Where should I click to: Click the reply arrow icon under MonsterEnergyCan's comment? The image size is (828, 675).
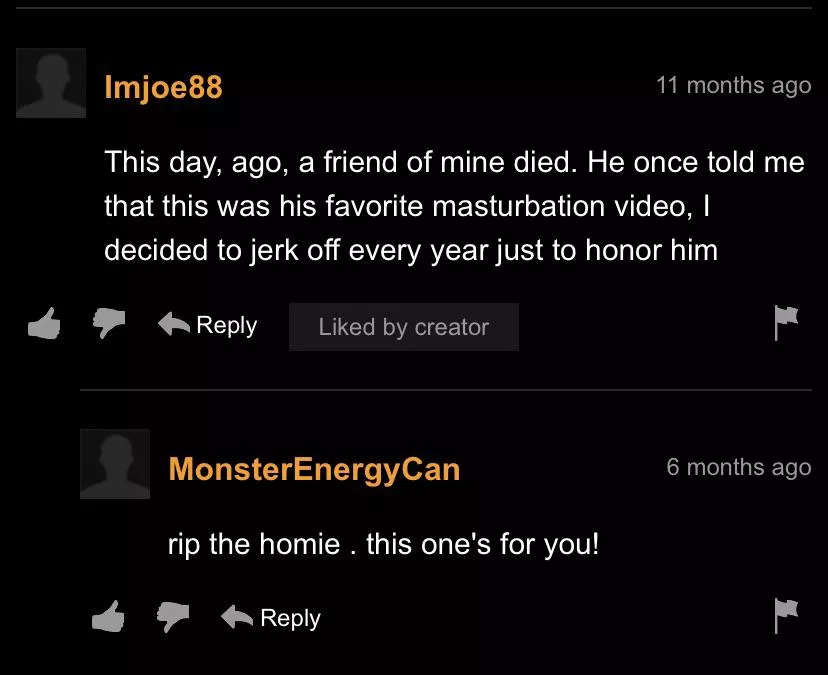(x=237, y=617)
